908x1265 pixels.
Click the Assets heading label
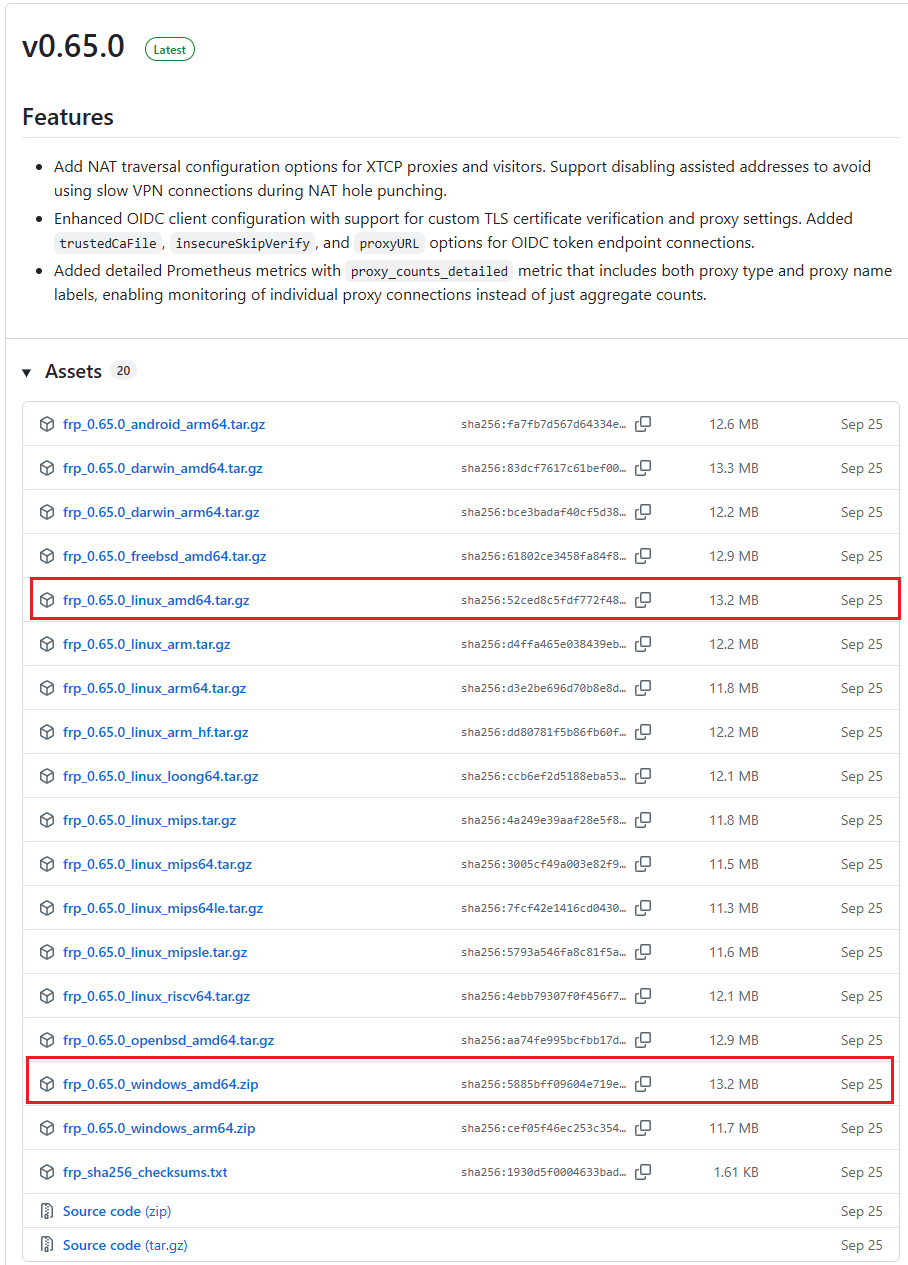[73, 371]
